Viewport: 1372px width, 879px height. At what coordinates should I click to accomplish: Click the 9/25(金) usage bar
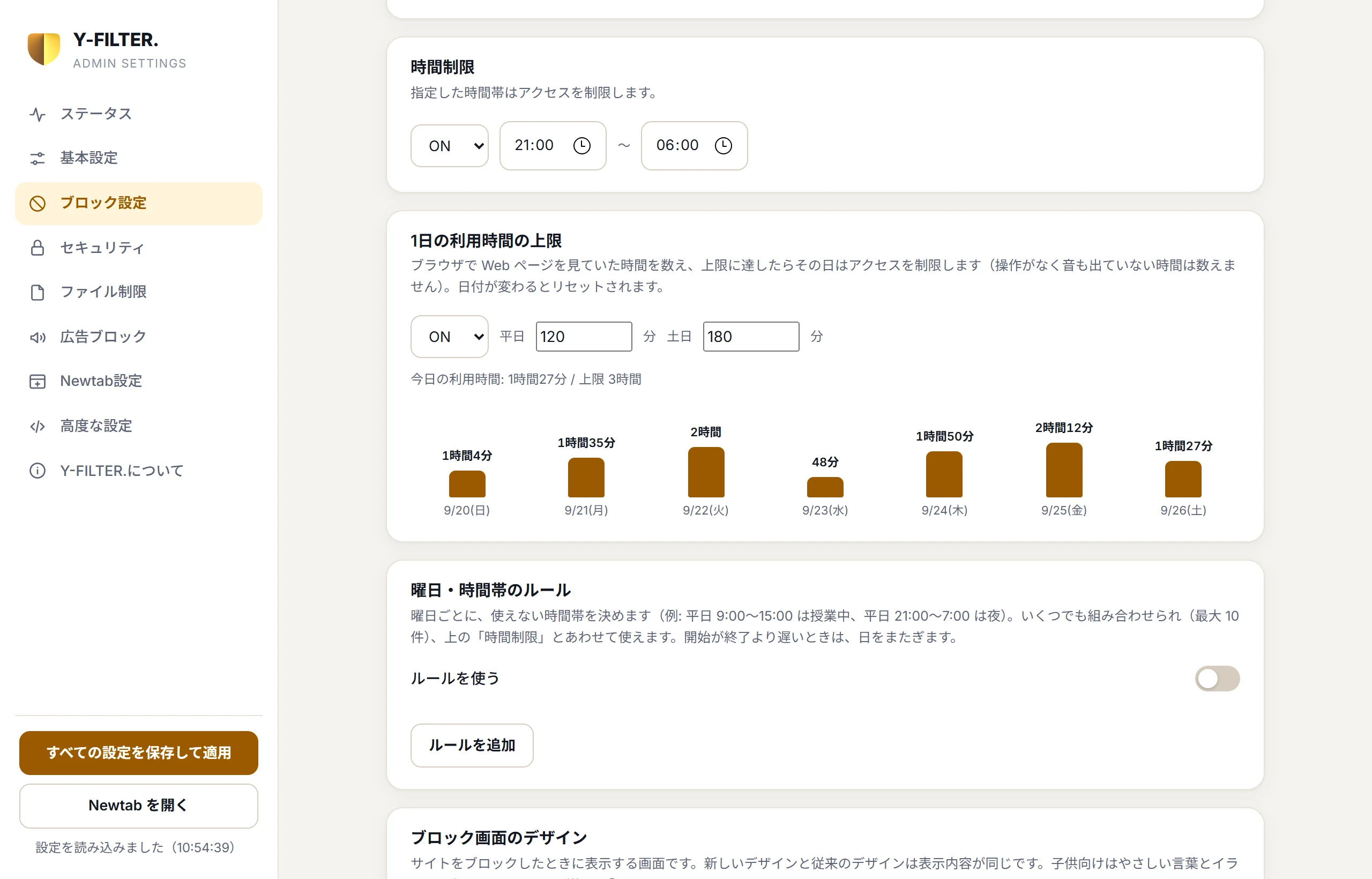[x=1064, y=470]
